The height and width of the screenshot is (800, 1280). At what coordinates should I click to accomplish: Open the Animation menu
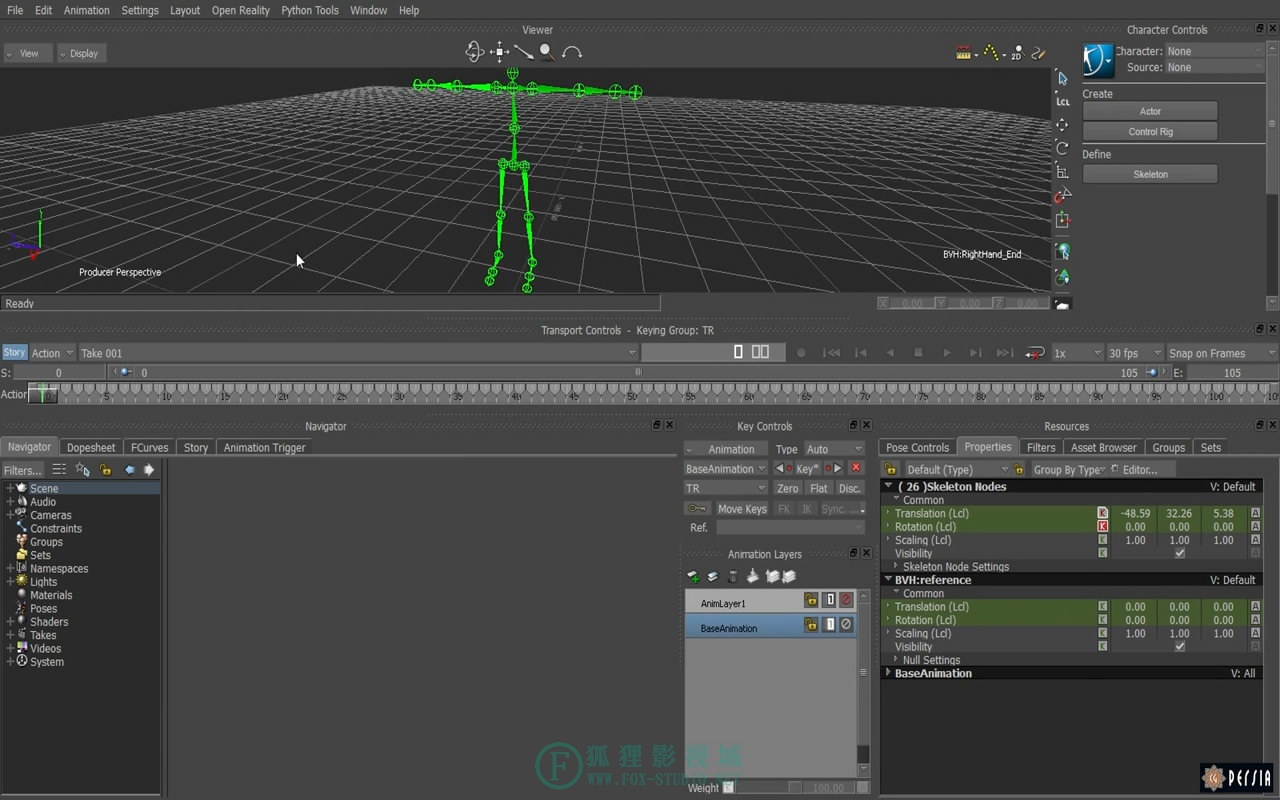[x=87, y=10]
